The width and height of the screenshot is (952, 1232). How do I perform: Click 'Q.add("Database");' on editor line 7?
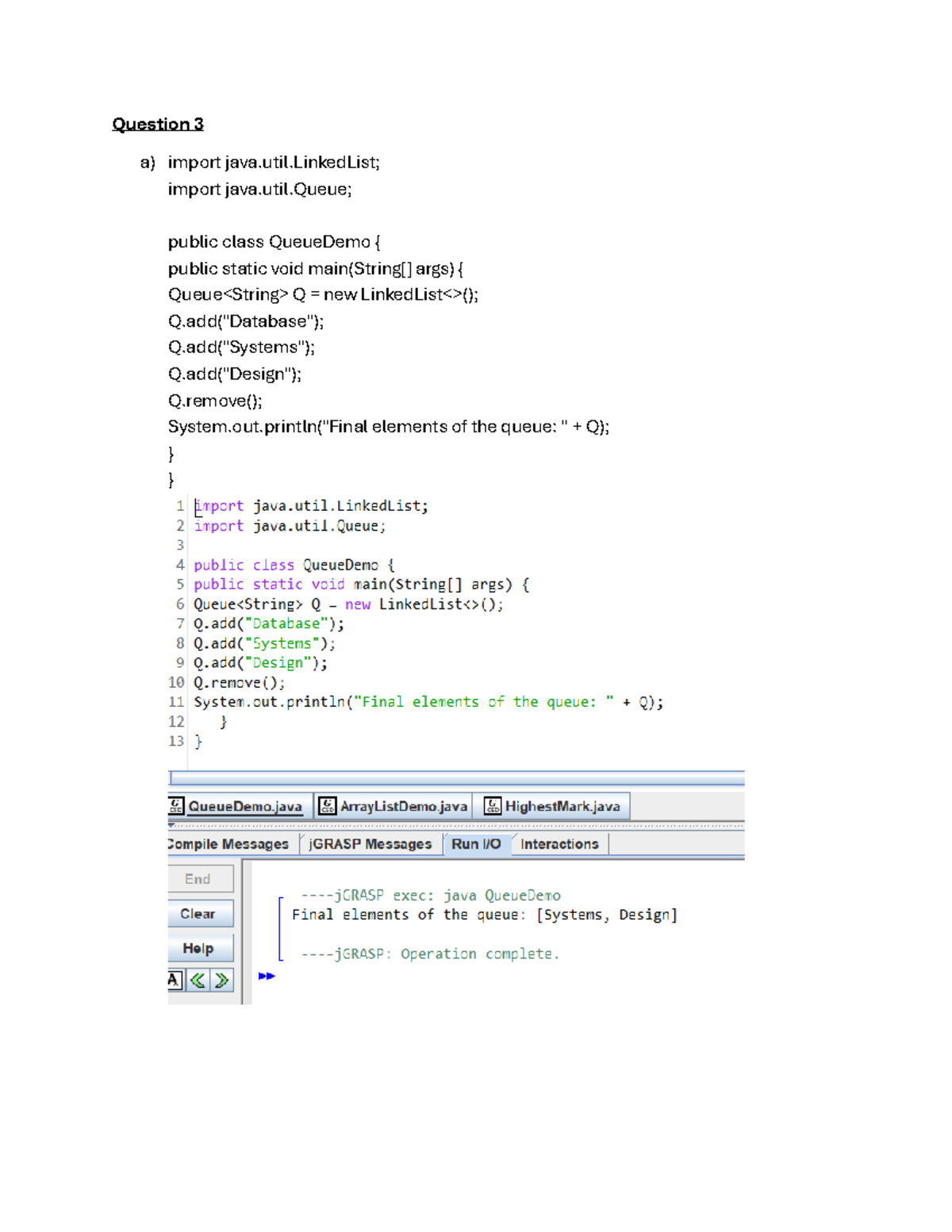tap(269, 624)
